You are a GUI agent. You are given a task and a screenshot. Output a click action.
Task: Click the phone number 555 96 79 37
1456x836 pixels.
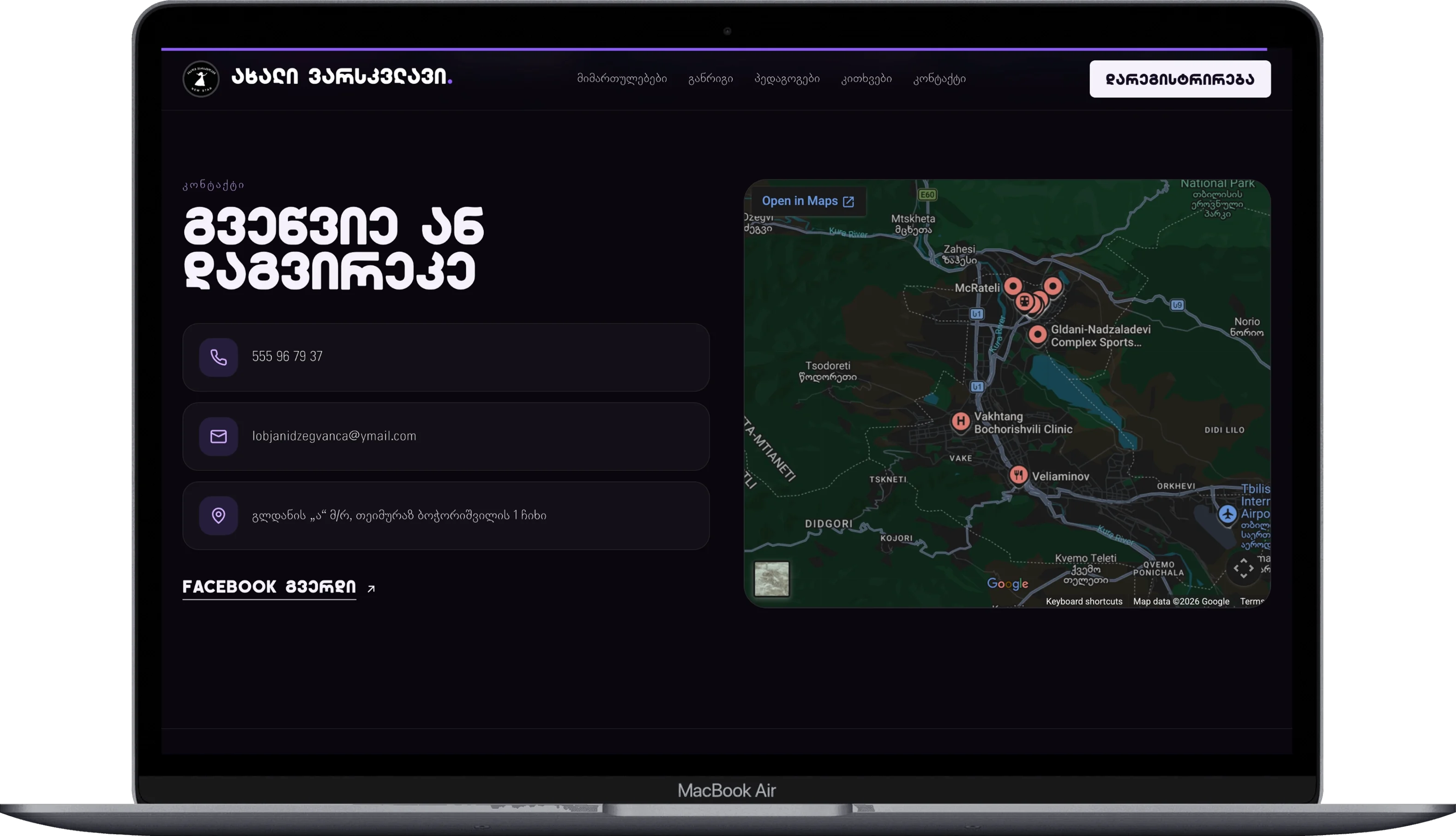click(287, 357)
